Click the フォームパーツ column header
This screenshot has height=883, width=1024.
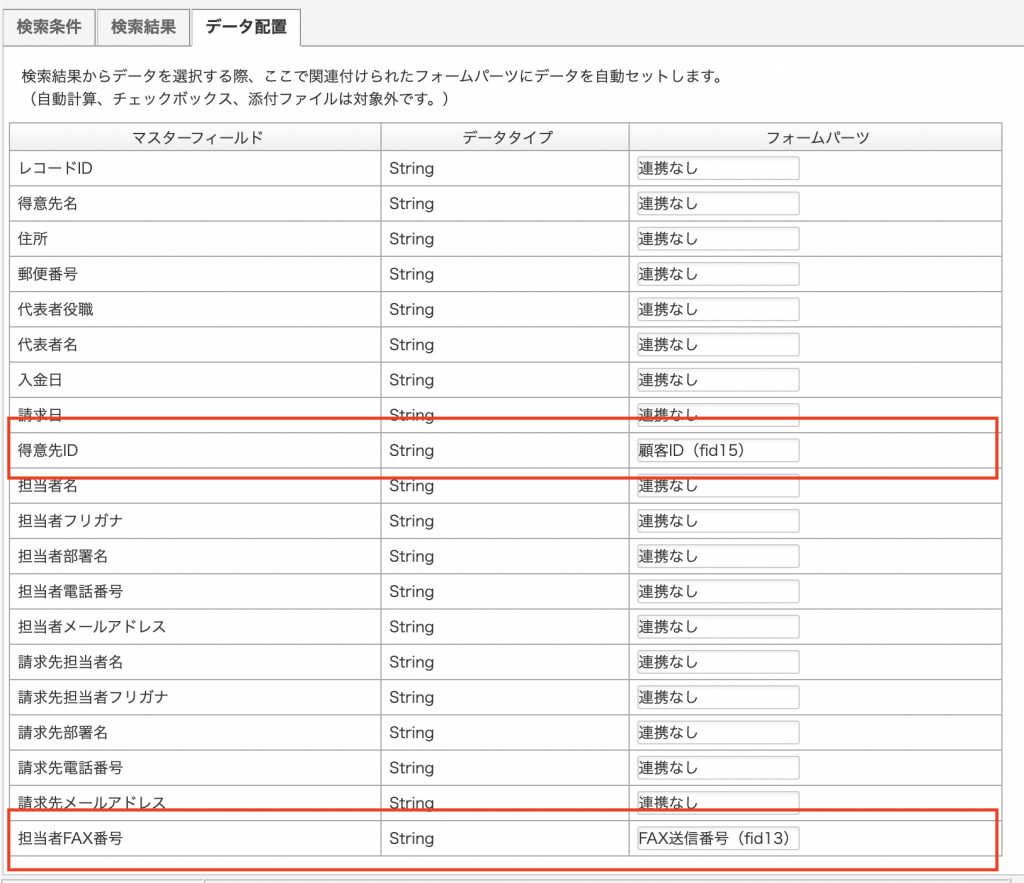(817, 138)
